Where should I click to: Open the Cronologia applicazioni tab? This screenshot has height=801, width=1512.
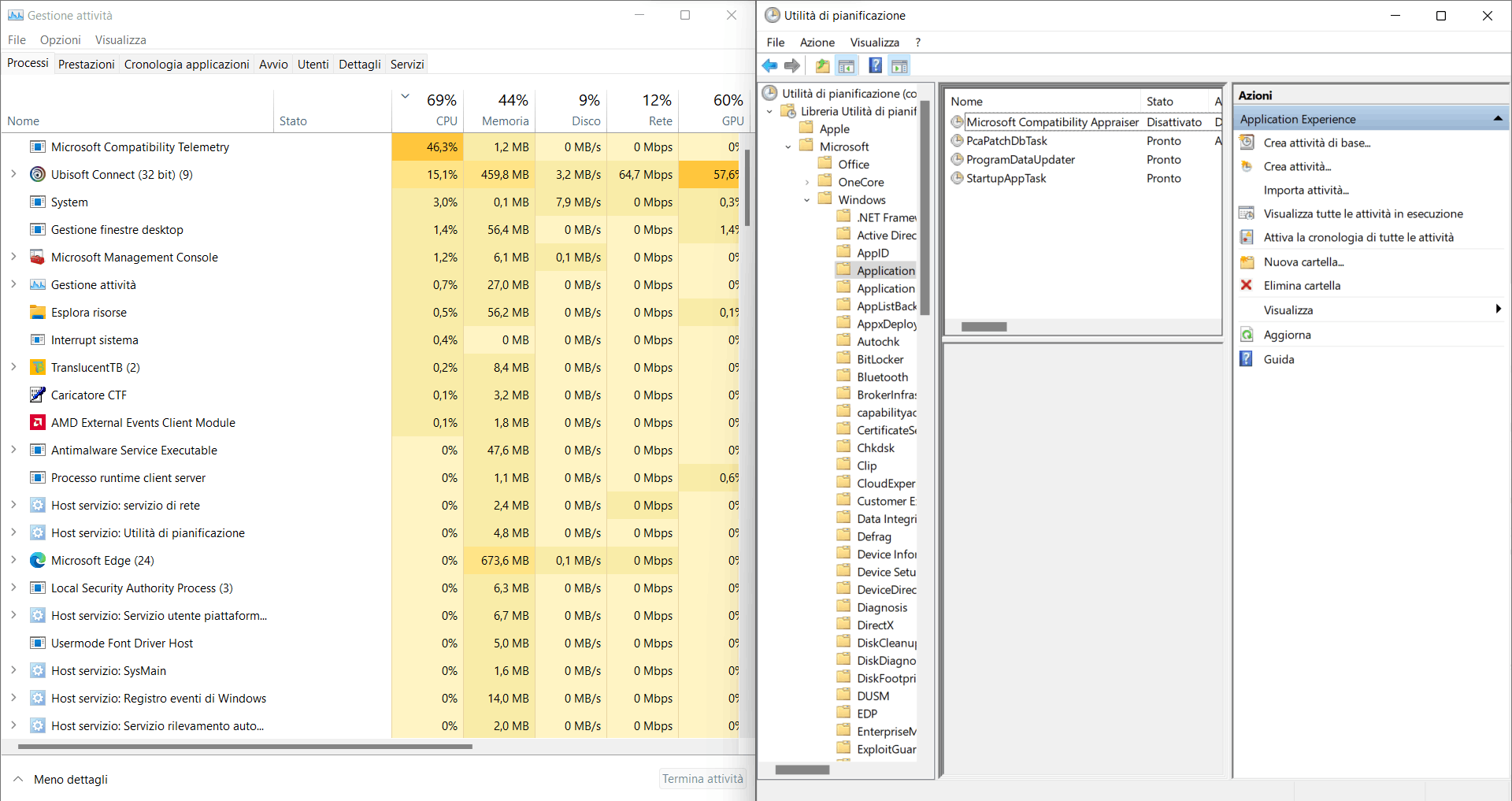coord(187,65)
